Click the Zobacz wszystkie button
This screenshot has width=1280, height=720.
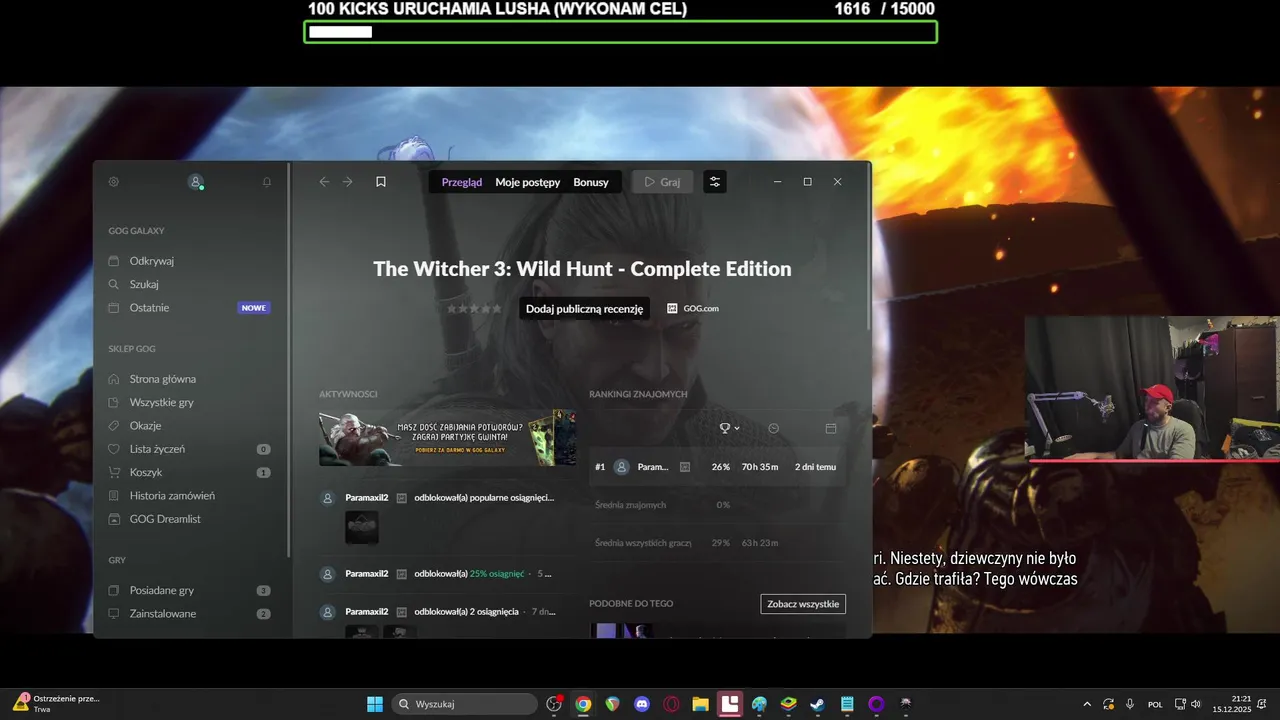click(803, 604)
